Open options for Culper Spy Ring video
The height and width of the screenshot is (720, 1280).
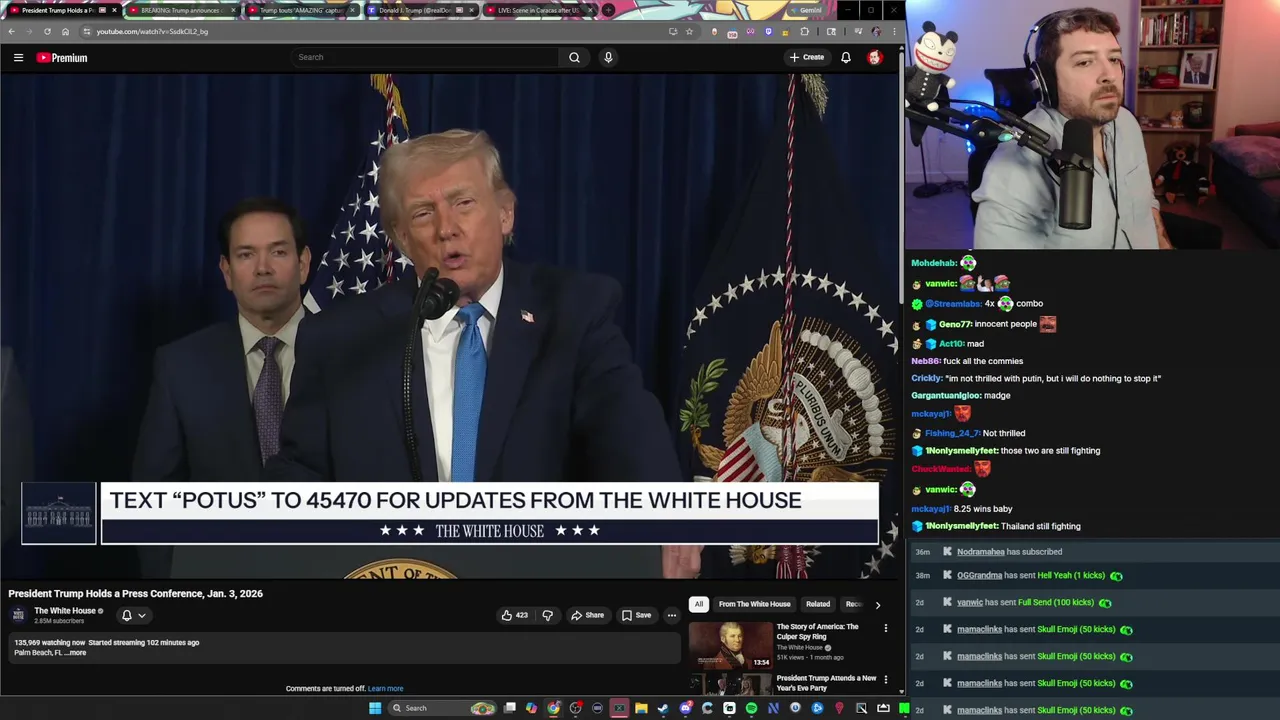885,628
